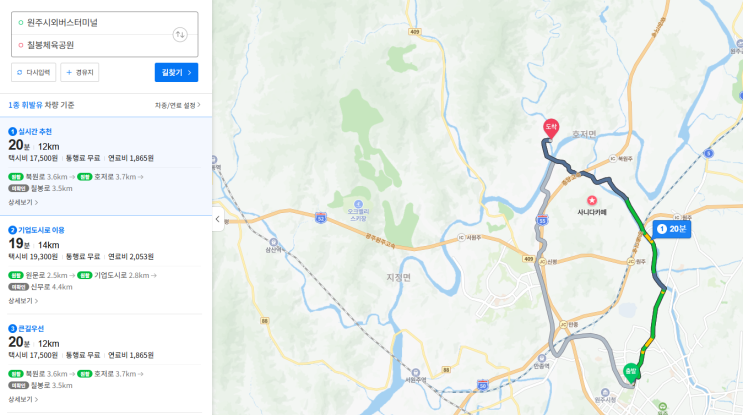Expand 상세보기 for 기업도시로 이용 route
This screenshot has height=415, width=743.
pyautogui.click(x=23, y=301)
